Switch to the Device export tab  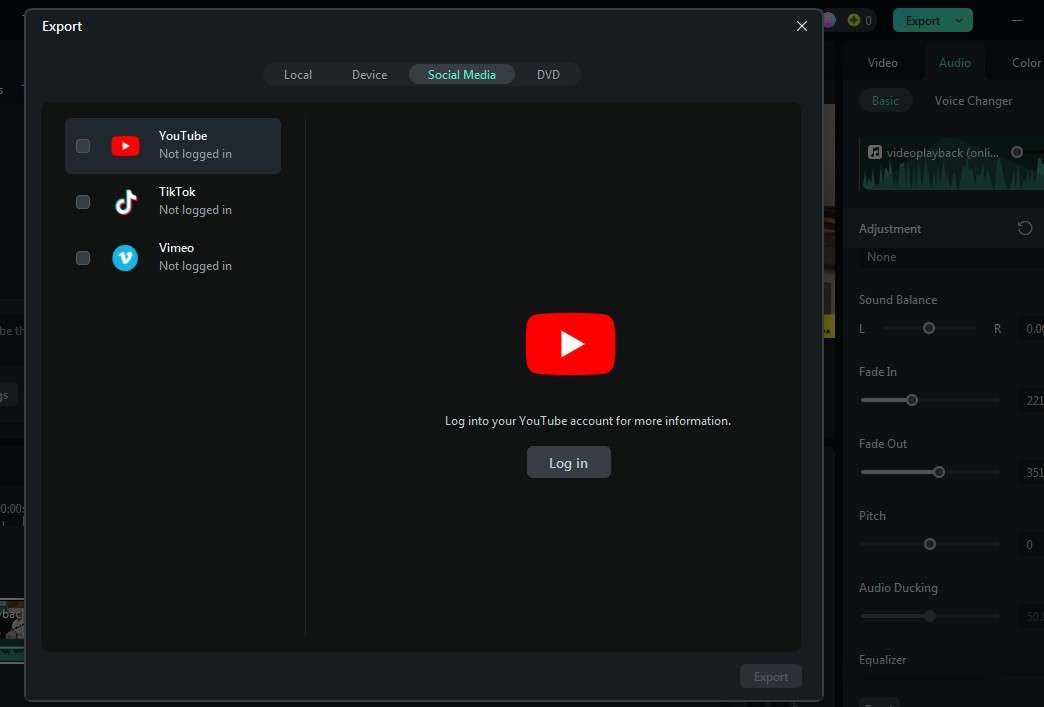(x=370, y=75)
